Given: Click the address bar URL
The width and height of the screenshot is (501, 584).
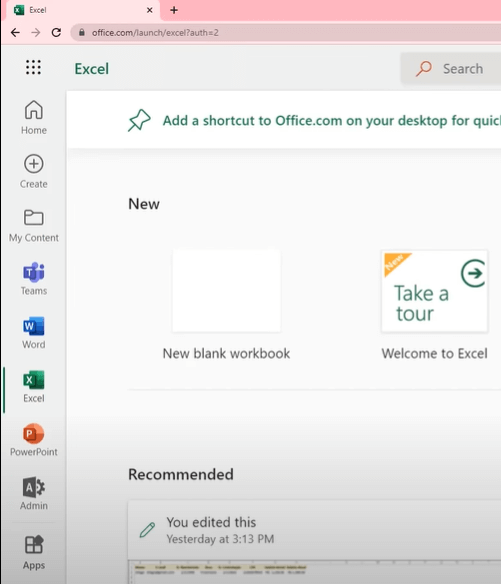Looking at the screenshot, I should tap(155, 33).
